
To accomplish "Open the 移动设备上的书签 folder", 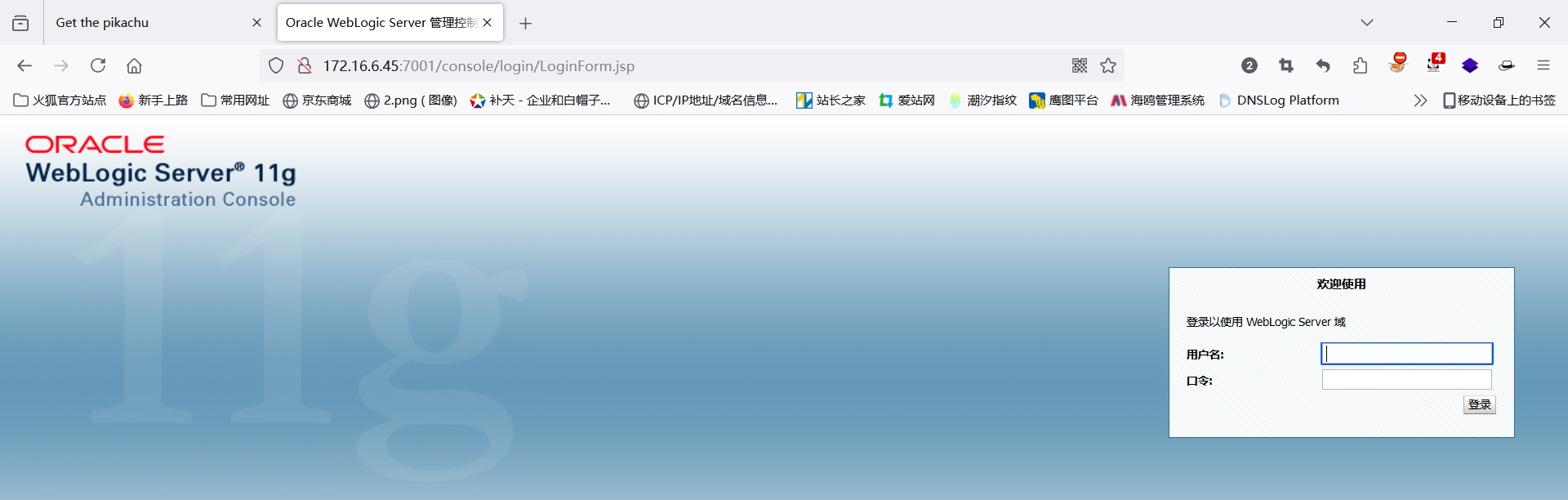I will 1499,100.
